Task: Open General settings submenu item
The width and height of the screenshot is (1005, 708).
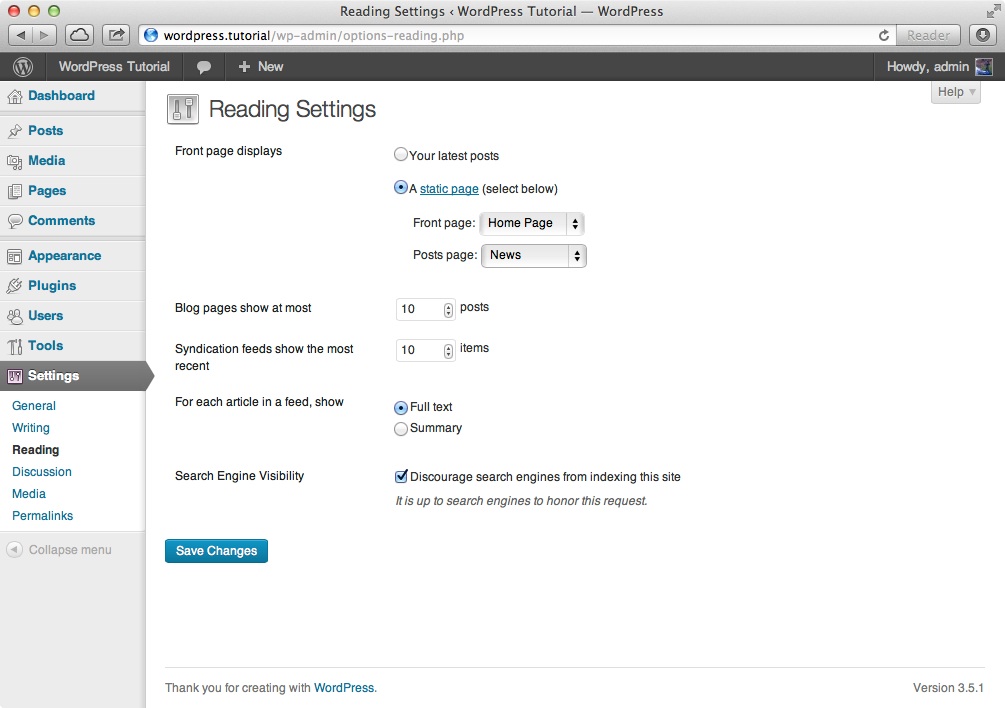Action: coord(34,406)
